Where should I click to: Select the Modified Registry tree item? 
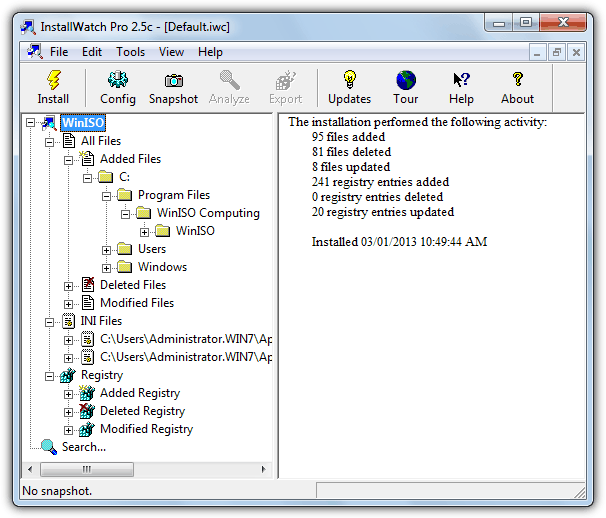click(x=146, y=429)
